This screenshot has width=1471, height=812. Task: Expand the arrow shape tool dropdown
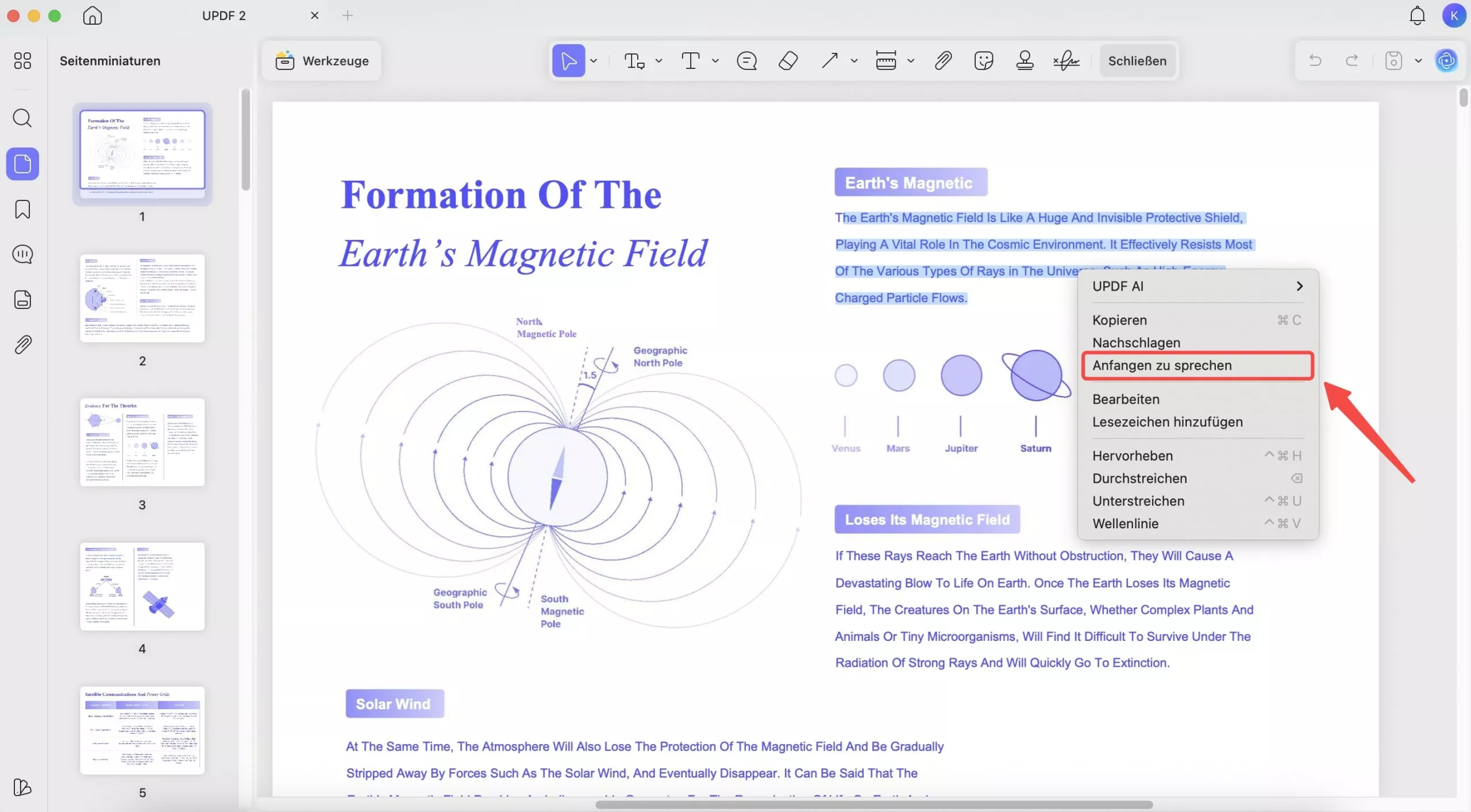click(x=854, y=60)
